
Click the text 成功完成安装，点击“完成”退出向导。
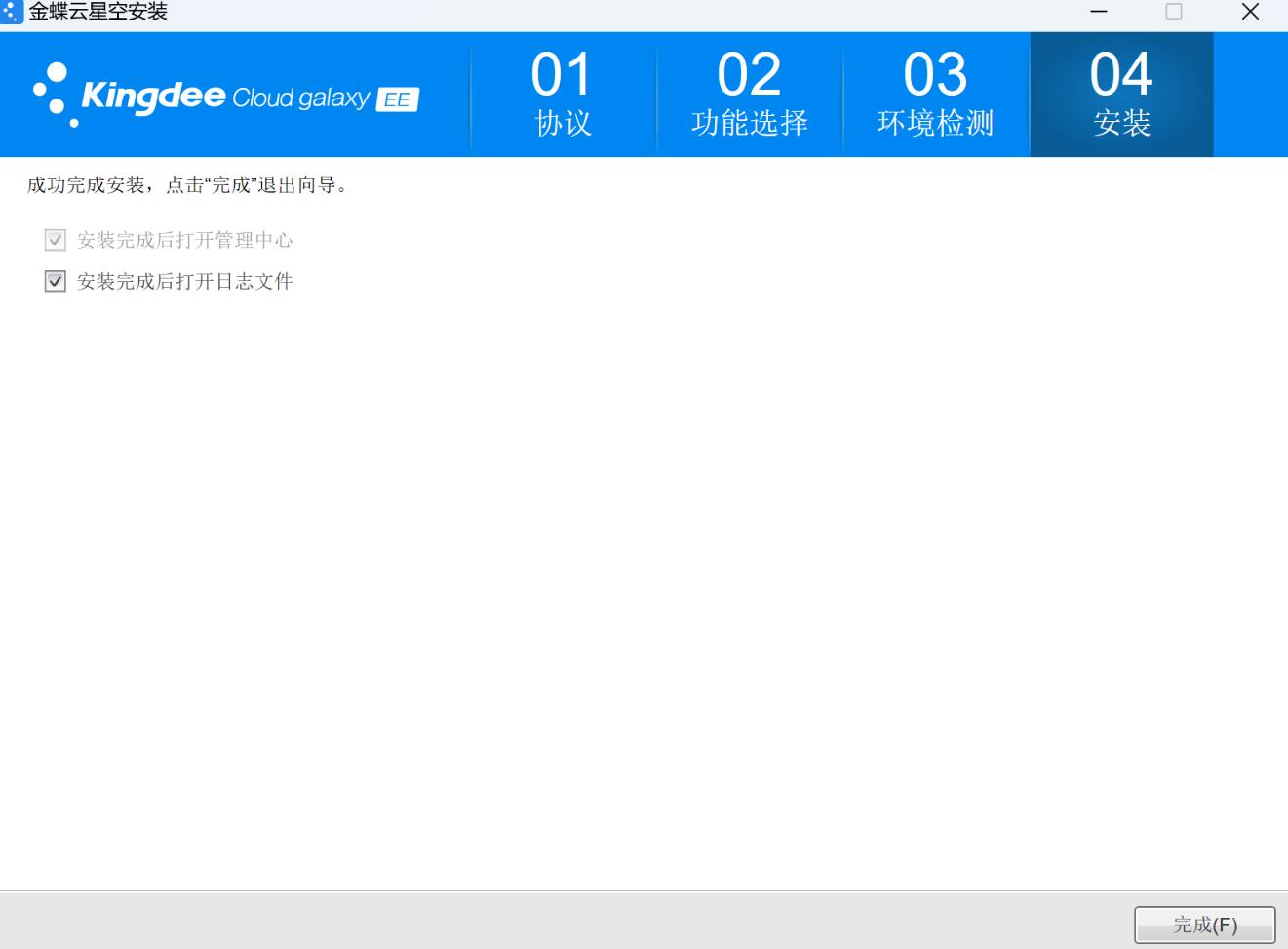click(188, 185)
